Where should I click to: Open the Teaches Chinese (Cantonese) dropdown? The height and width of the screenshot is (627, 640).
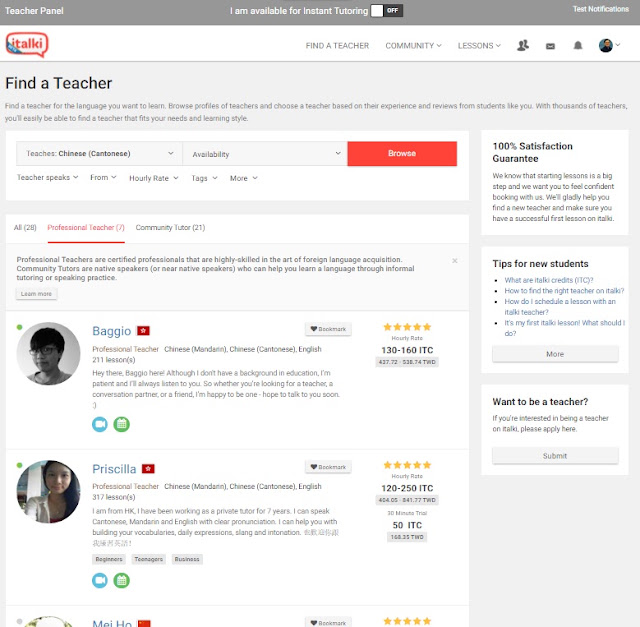(99, 153)
